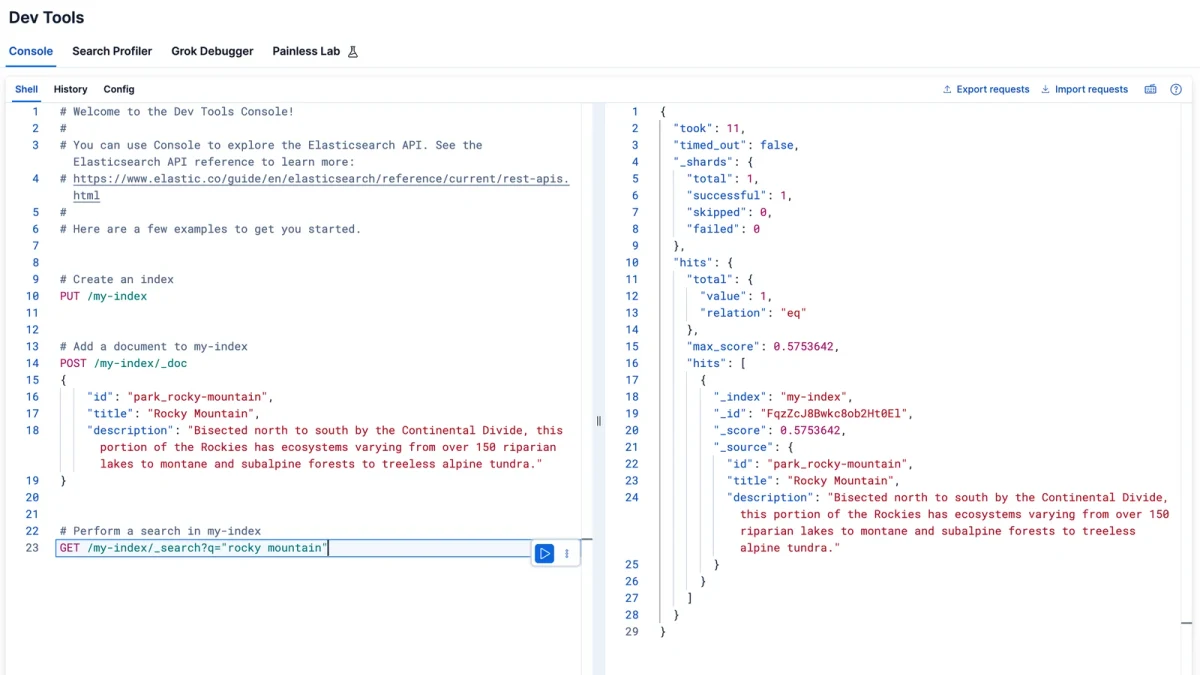
Task: Open the Painless Lab tab
Action: click(x=306, y=51)
